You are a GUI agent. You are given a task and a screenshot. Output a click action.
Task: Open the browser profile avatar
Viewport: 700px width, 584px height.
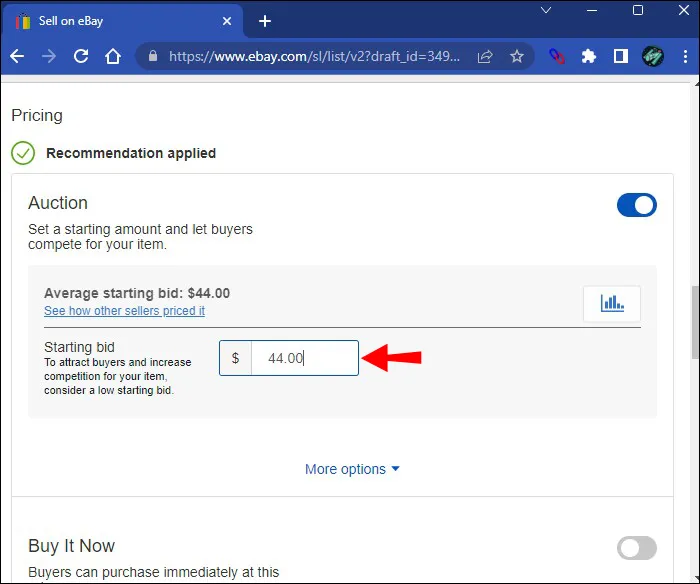(x=653, y=56)
